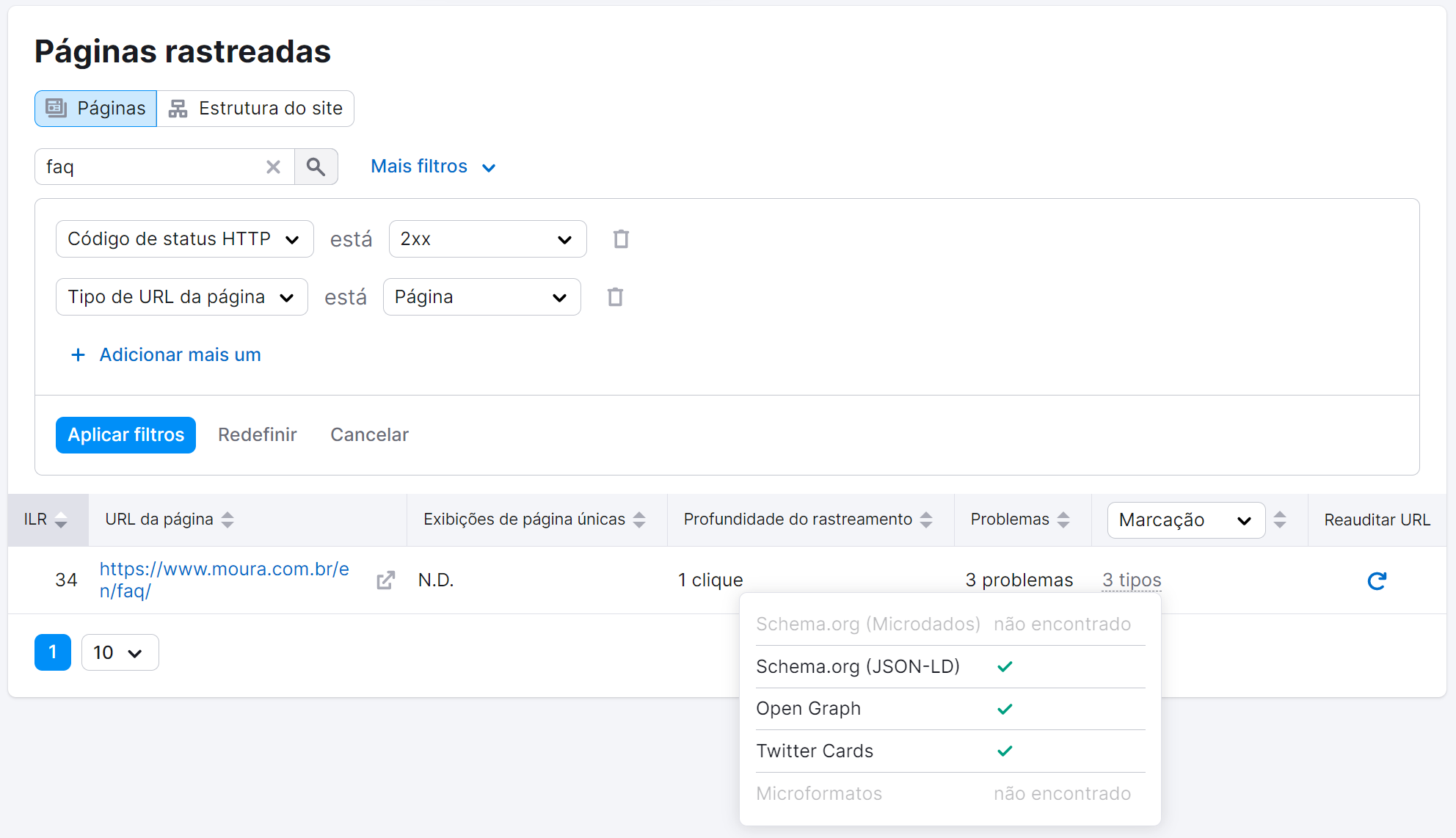Click "Adicionar mais um" to add a filter
This screenshot has width=1456, height=838.
(166, 354)
